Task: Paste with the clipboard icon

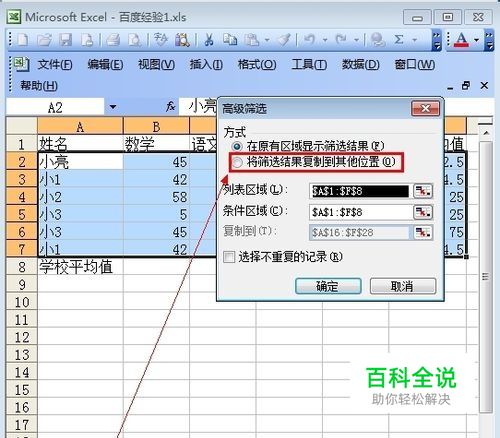Action: pos(252,40)
